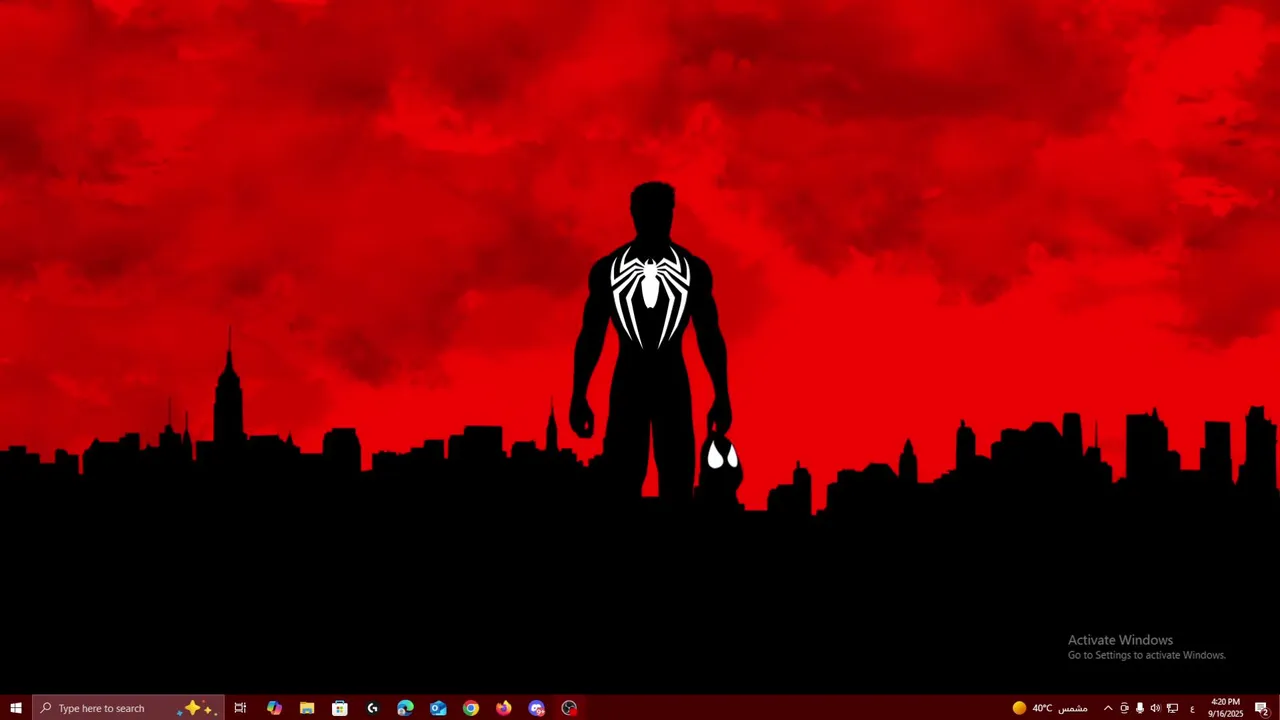Click the Type here to search box
1280x720 pixels.
pyautogui.click(x=128, y=708)
